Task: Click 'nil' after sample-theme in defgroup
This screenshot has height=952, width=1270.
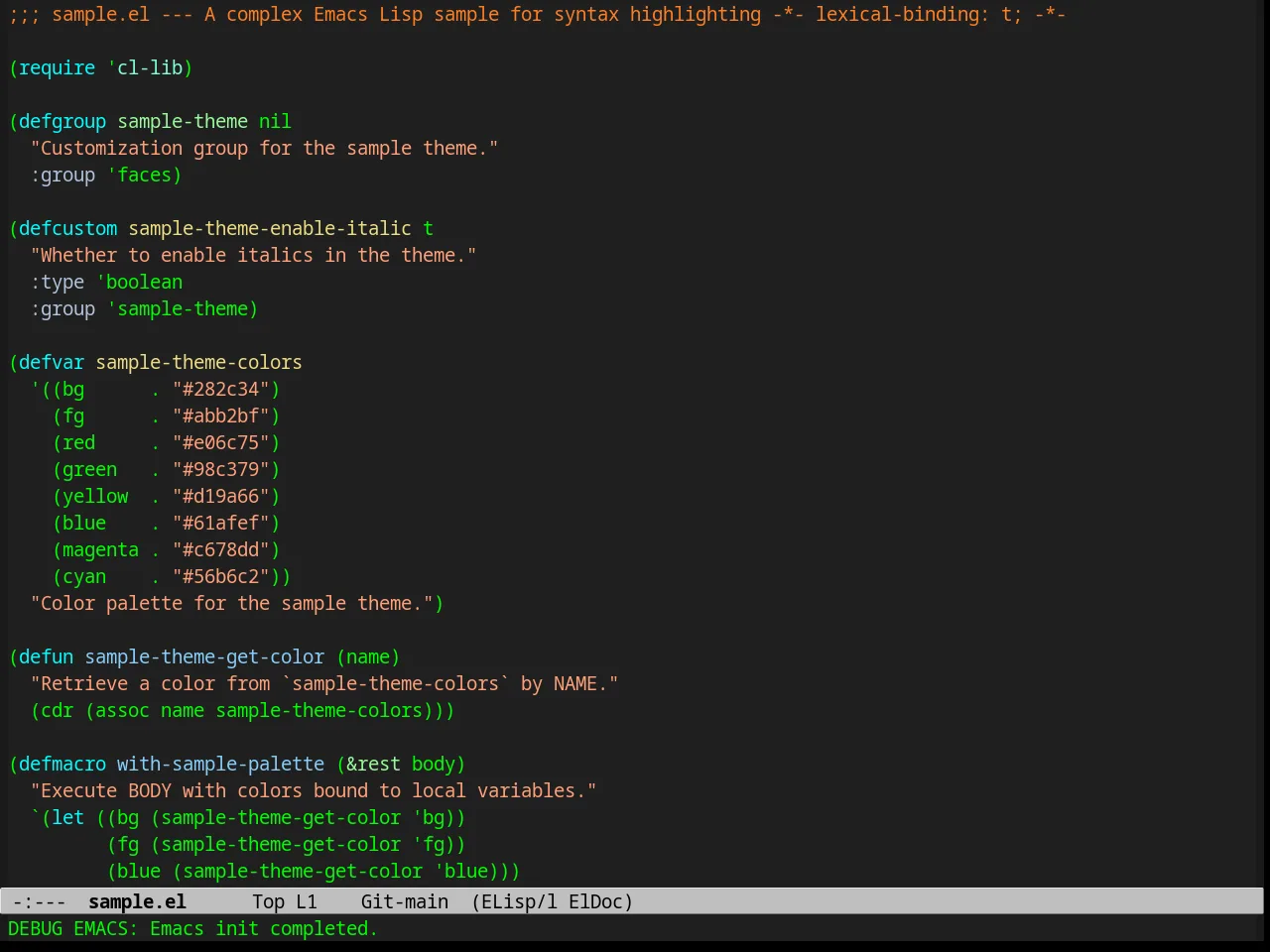Action: tap(276, 121)
